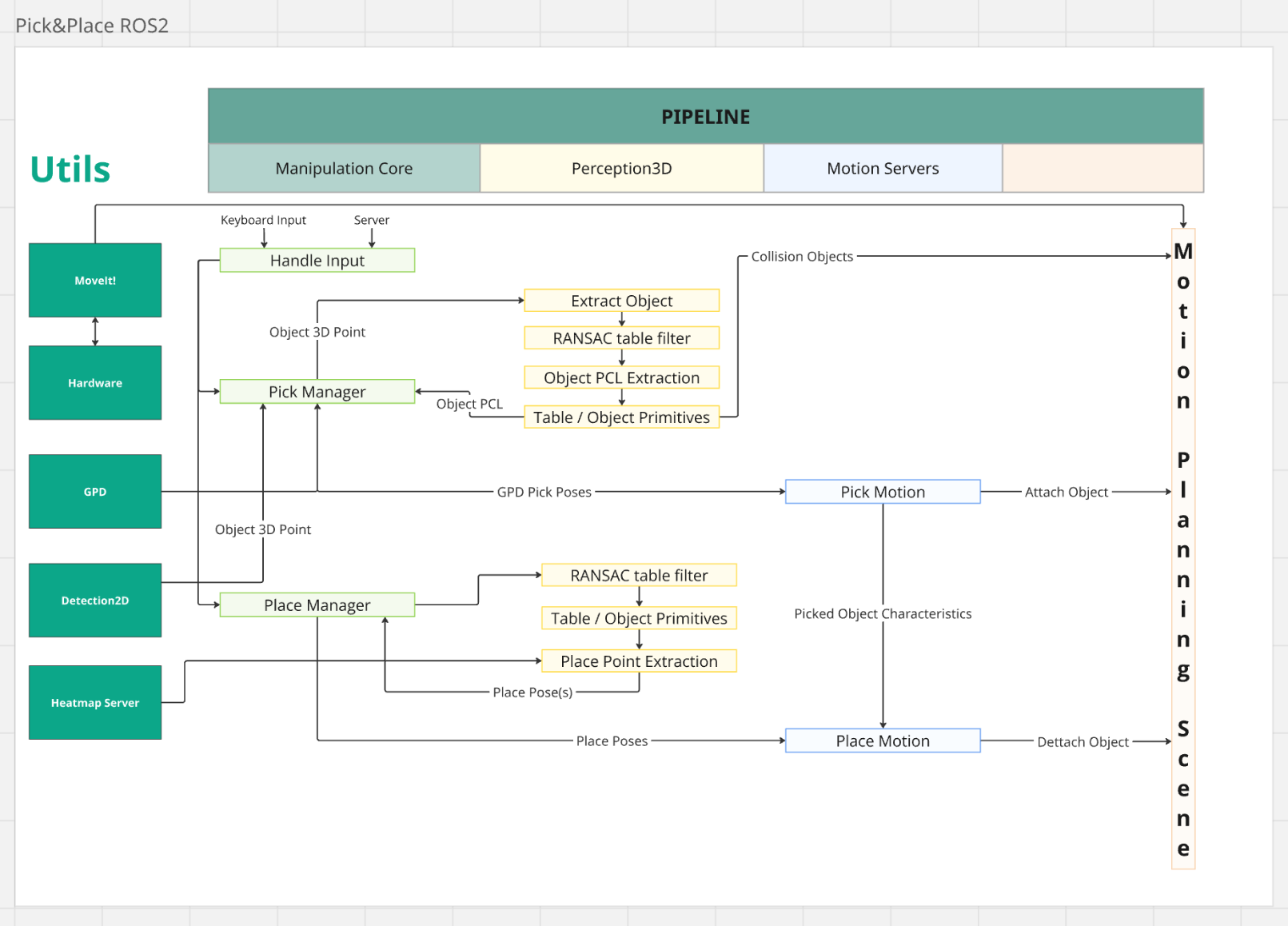Screen dimensions: 1288x926
Task: Select the Place Motion node
Action: coord(883,741)
